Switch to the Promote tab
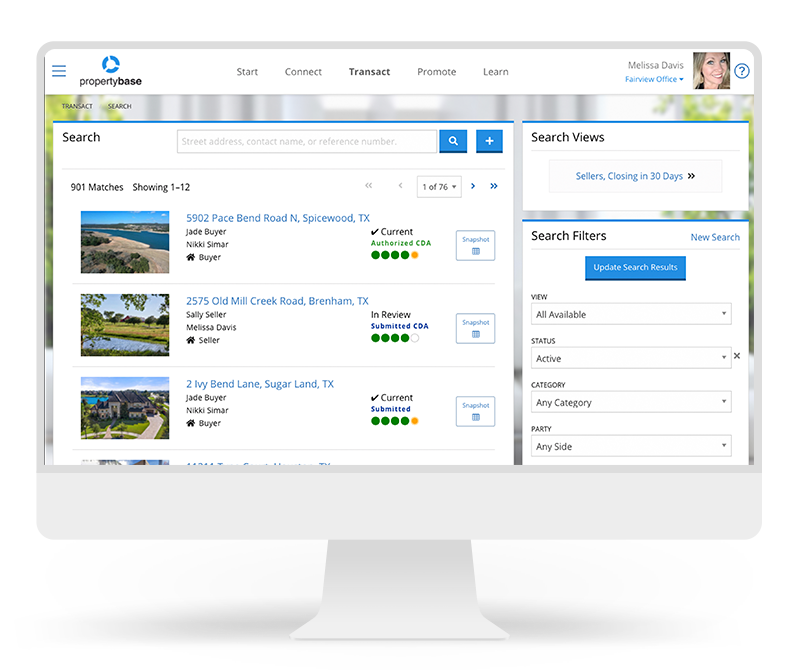The width and height of the screenshot is (800, 670). pos(436,71)
